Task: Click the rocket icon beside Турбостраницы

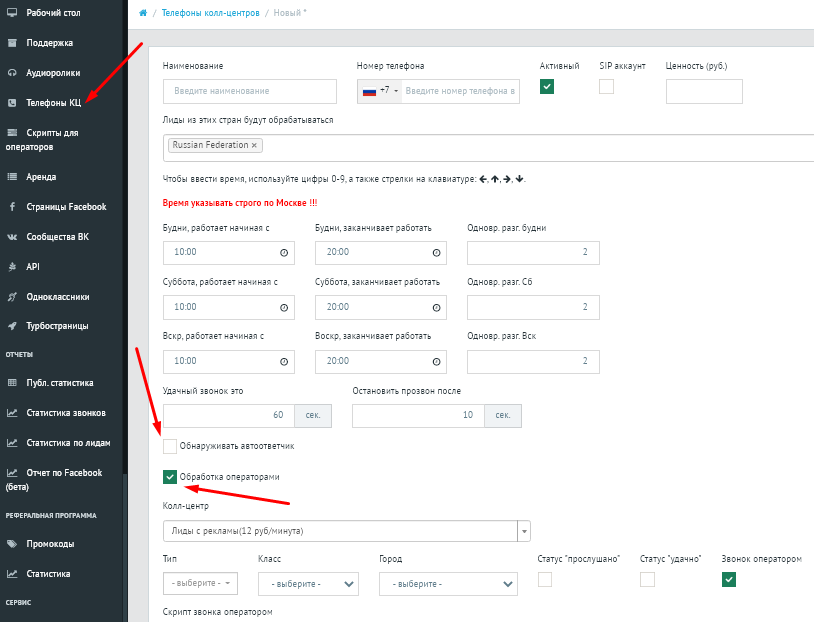Action: (12, 326)
